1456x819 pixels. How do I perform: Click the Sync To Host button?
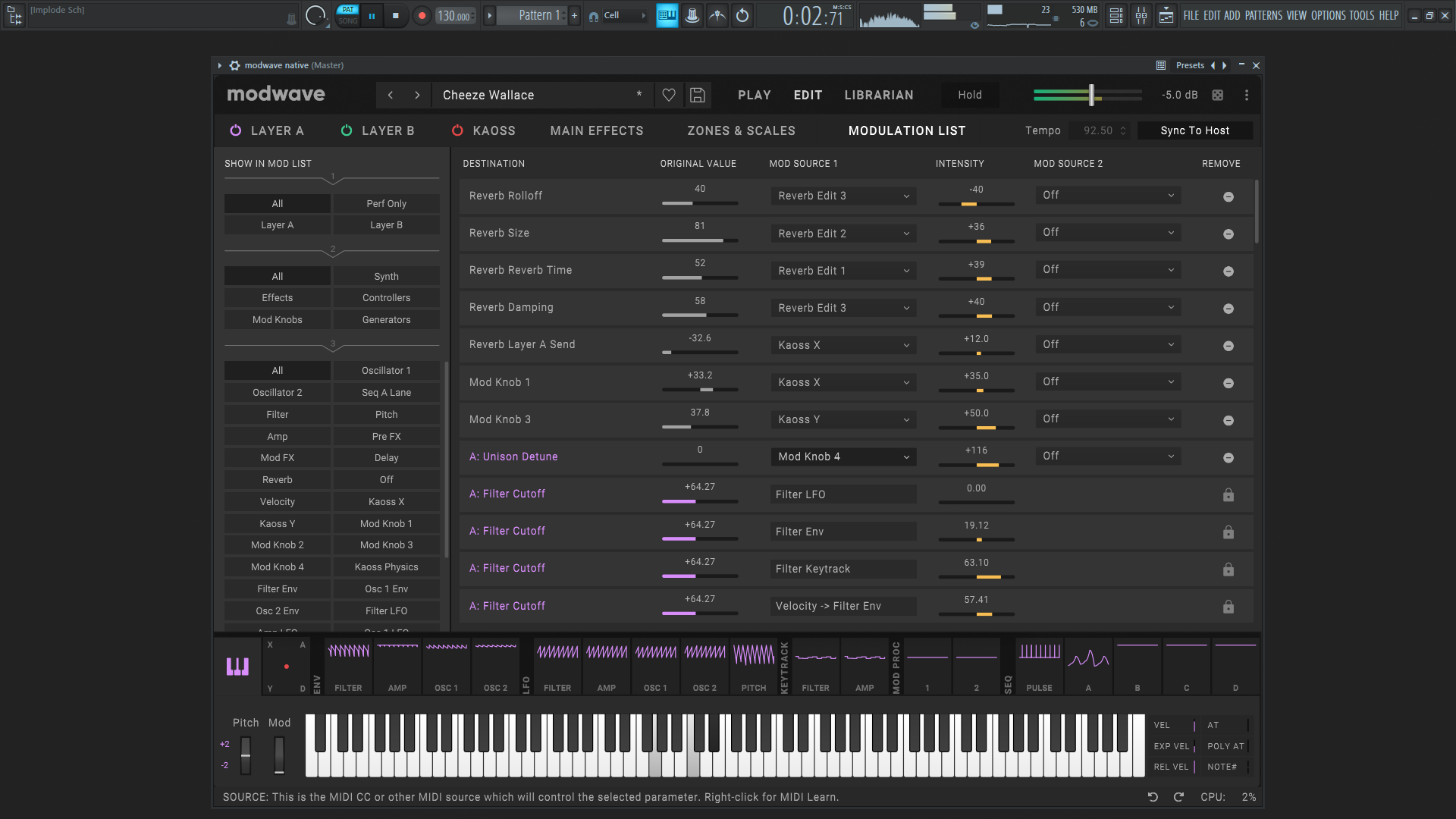(1194, 130)
